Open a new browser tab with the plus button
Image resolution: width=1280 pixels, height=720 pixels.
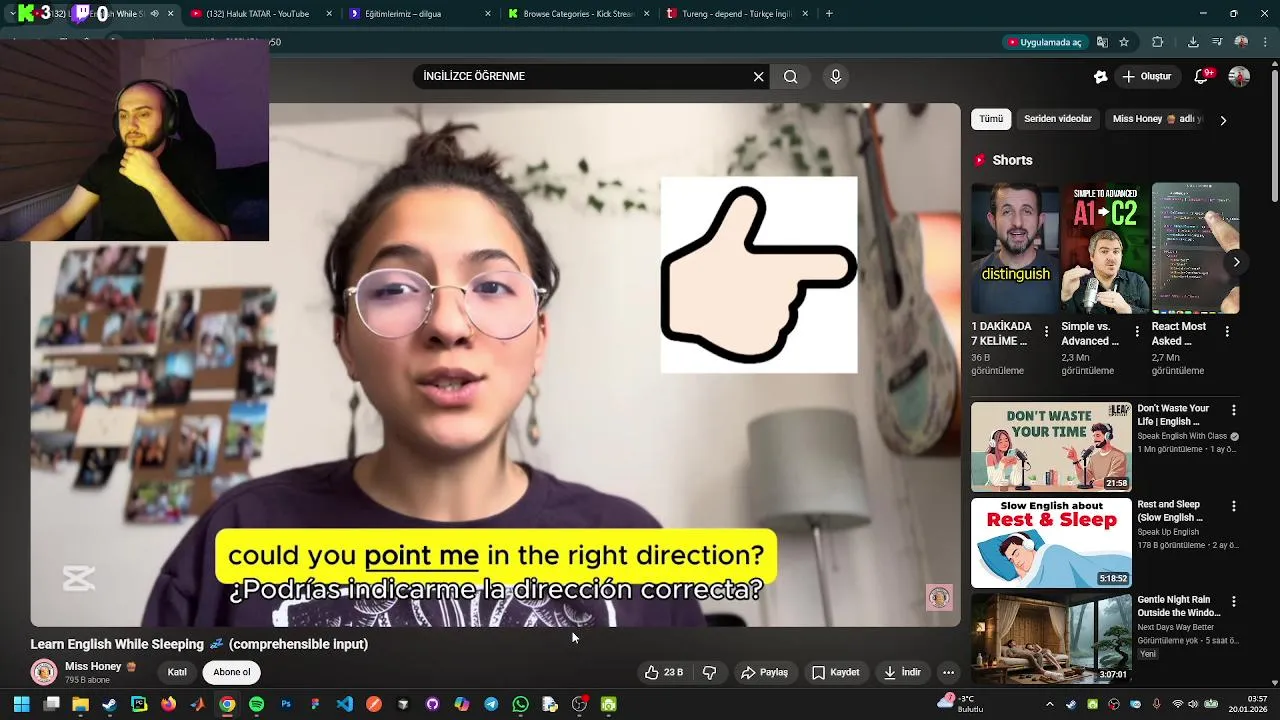point(829,14)
